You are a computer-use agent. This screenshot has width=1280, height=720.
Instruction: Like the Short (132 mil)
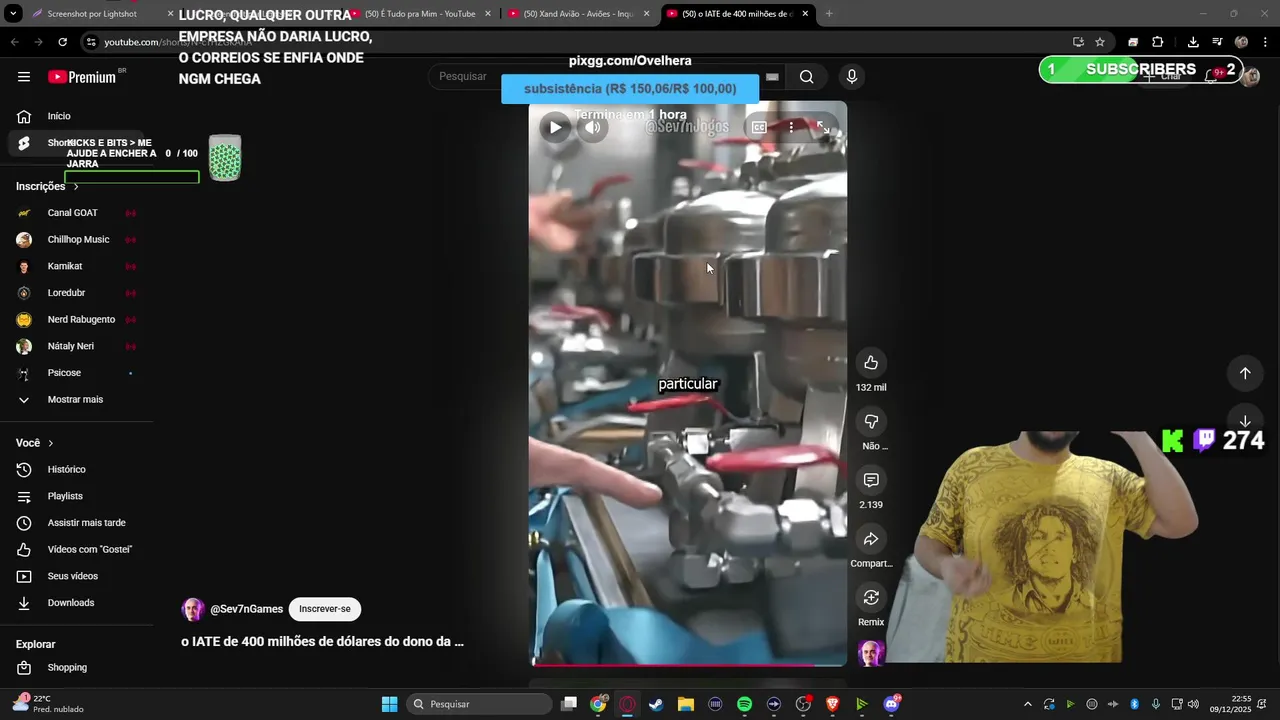[x=871, y=363]
